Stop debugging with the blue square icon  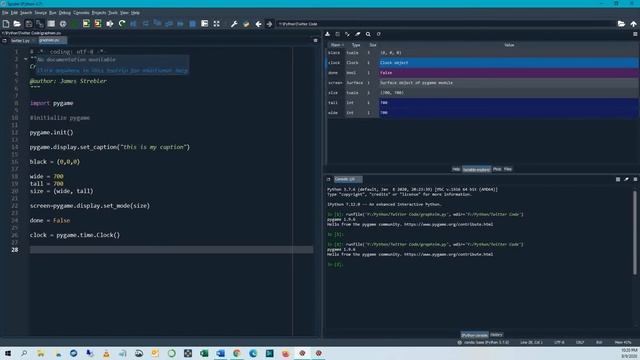(x=193, y=24)
